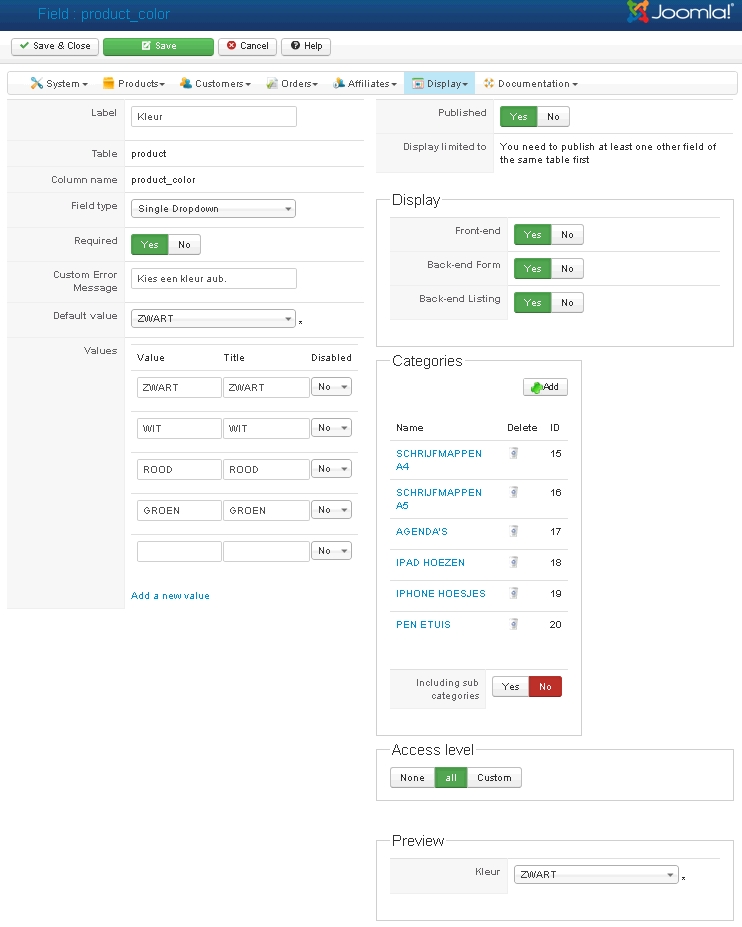Set Required to No

[x=184, y=244]
